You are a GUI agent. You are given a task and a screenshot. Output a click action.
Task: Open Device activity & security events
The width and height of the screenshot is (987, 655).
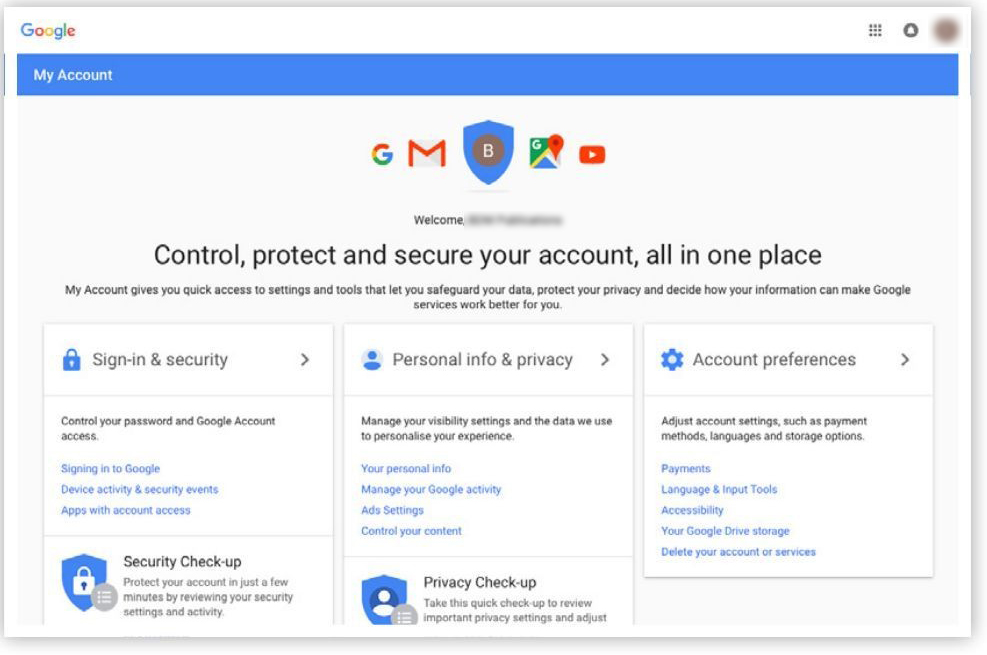point(139,490)
